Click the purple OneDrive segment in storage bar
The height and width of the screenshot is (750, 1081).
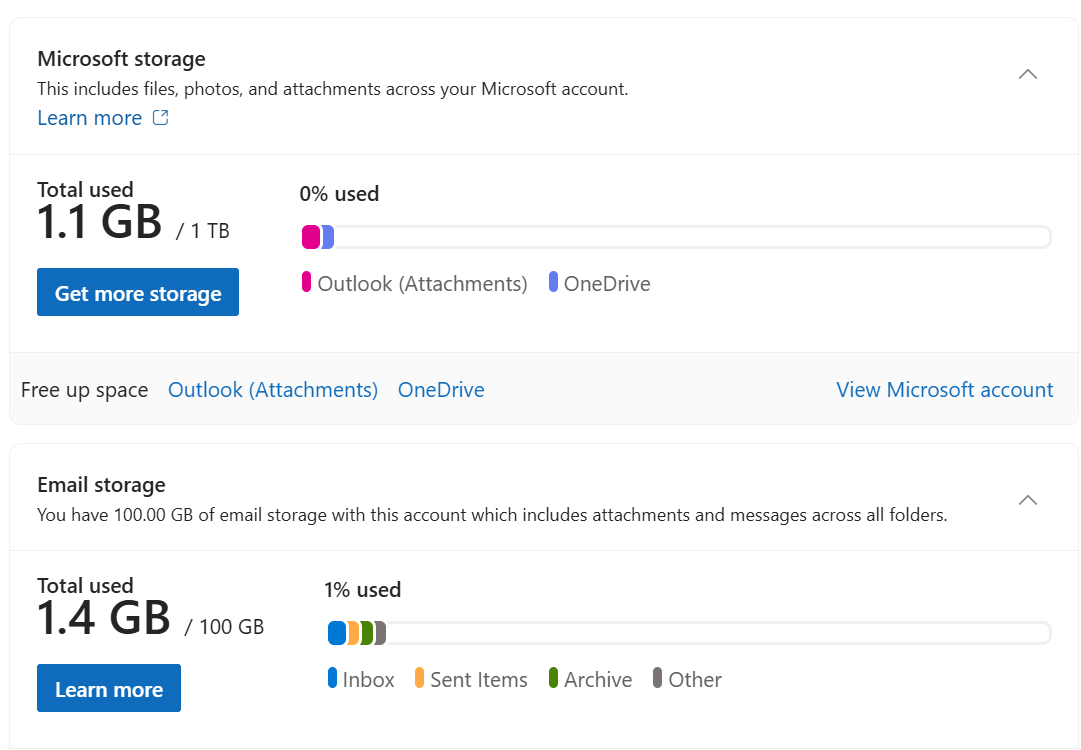(x=328, y=237)
